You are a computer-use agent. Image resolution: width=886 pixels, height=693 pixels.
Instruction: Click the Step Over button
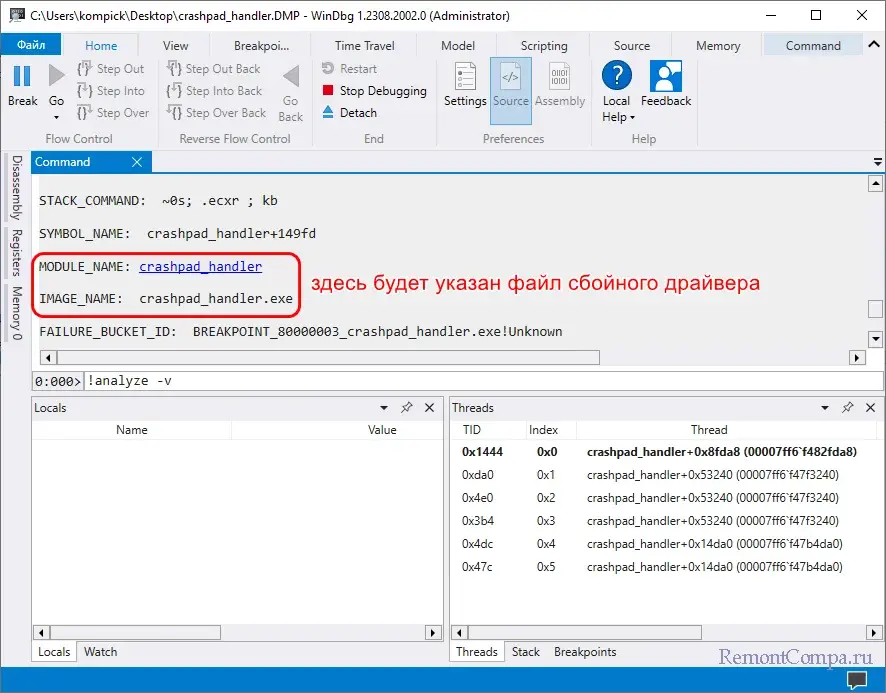pyautogui.click(x=113, y=113)
